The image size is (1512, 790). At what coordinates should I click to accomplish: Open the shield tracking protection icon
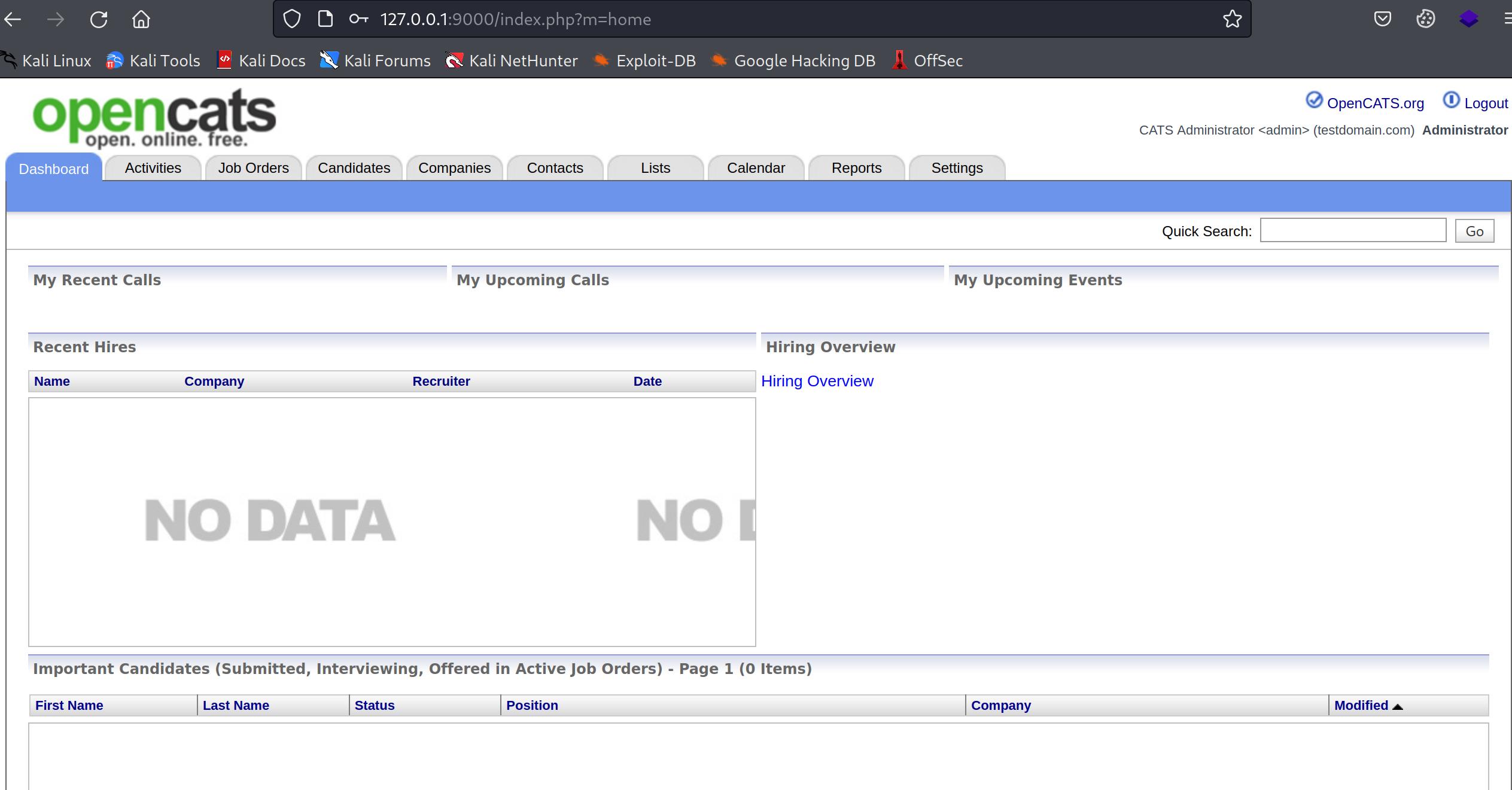pyautogui.click(x=291, y=20)
